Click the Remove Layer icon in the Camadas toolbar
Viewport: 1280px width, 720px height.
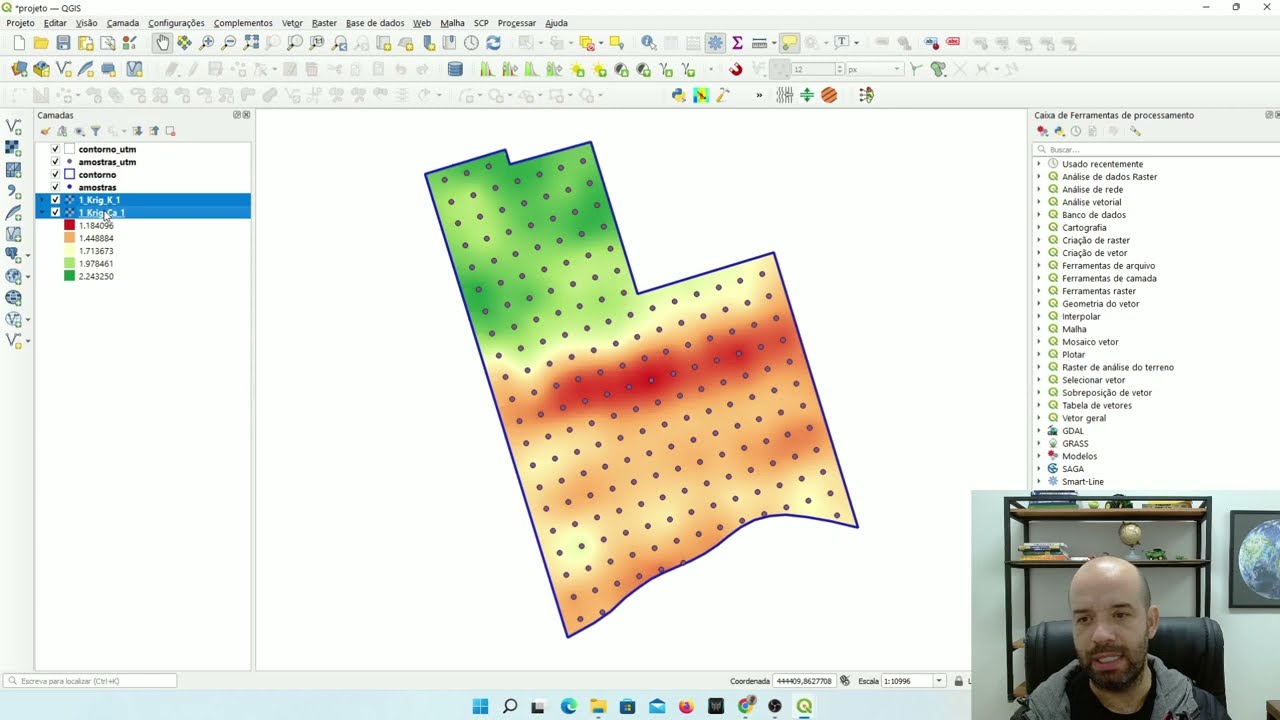(170, 131)
